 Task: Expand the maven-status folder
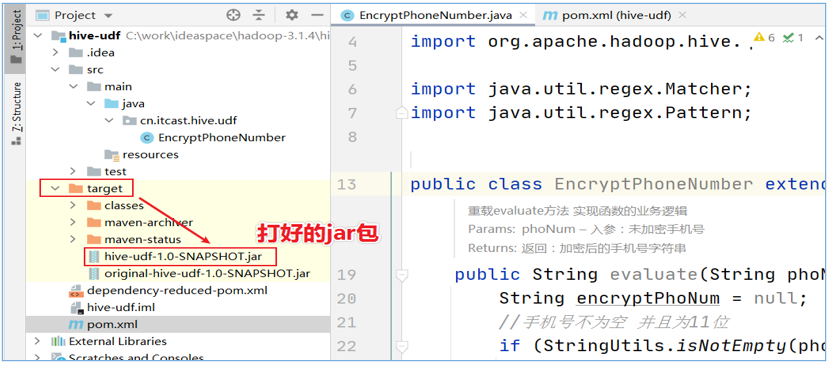(x=73, y=239)
